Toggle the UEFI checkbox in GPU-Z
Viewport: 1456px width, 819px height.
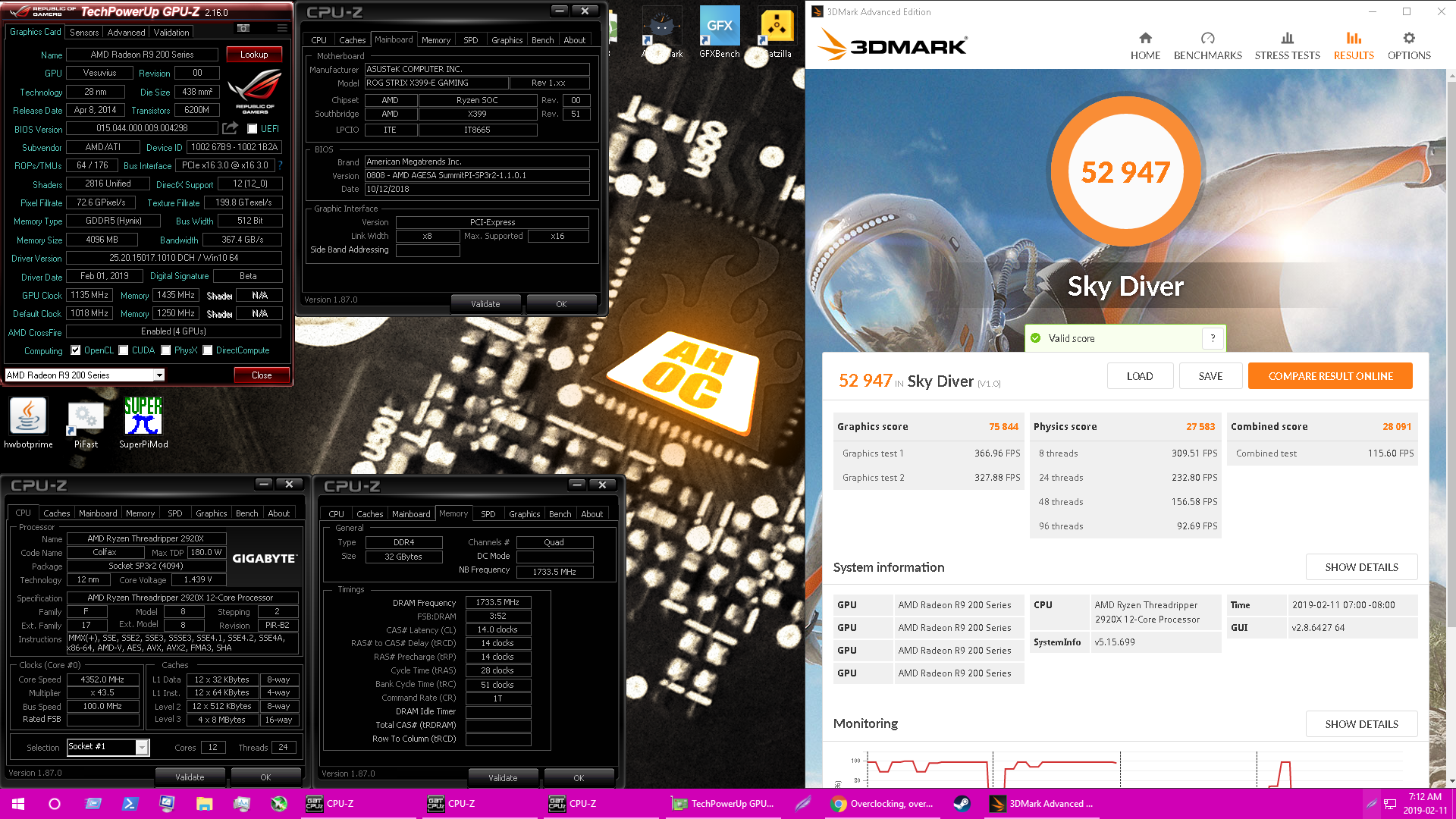click(x=253, y=129)
